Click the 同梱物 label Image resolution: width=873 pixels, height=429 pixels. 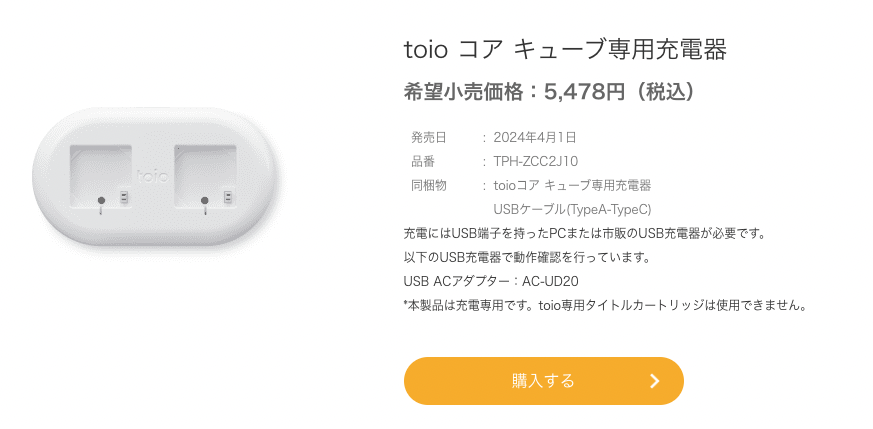(429, 185)
